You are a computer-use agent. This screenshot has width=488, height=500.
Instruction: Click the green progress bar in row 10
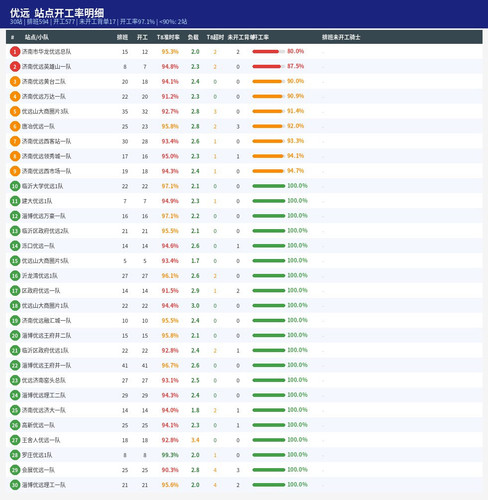tap(269, 186)
